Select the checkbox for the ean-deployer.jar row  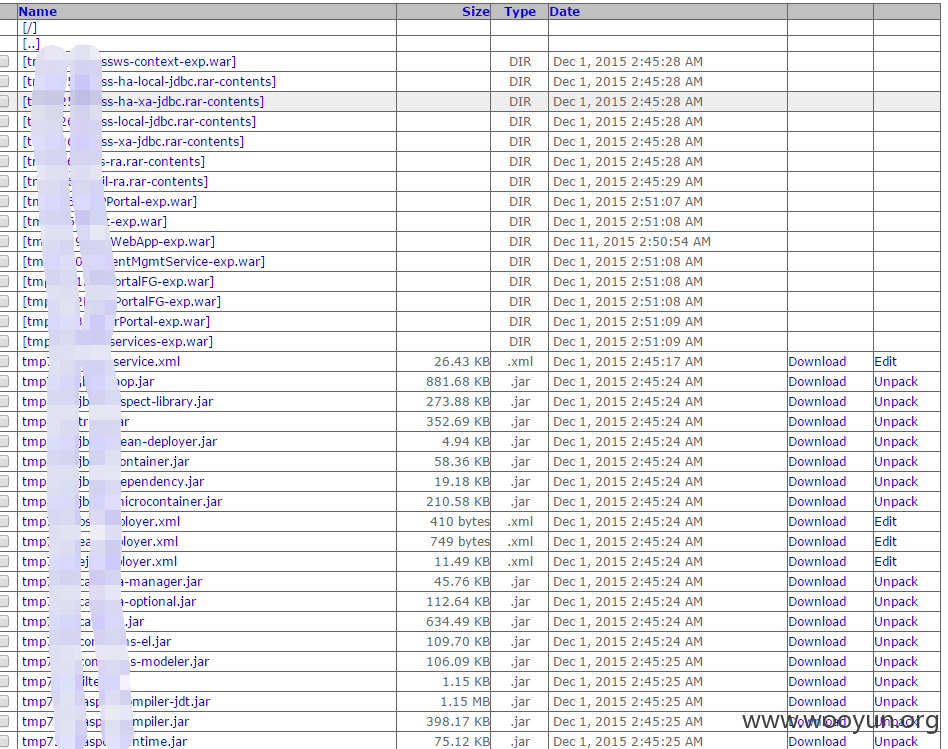pos(4,441)
